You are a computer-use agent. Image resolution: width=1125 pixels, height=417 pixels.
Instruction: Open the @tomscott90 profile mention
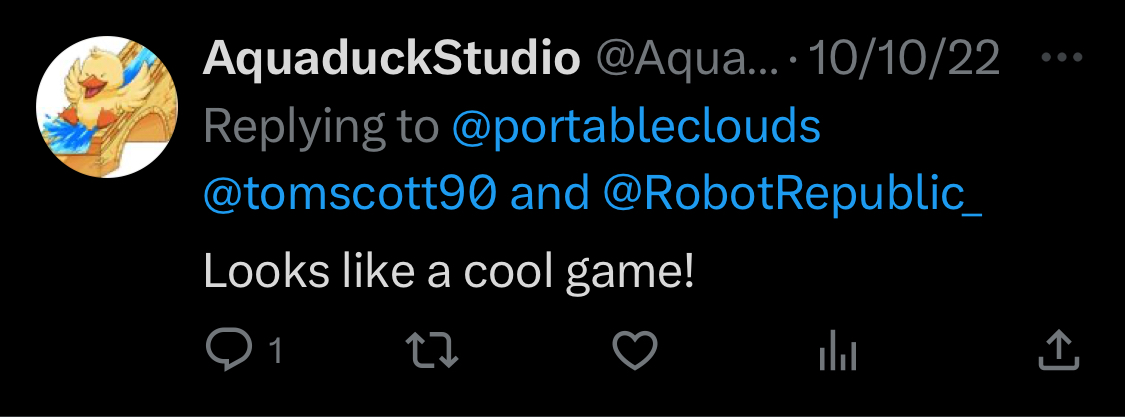pyautogui.click(x=350, y=194)
